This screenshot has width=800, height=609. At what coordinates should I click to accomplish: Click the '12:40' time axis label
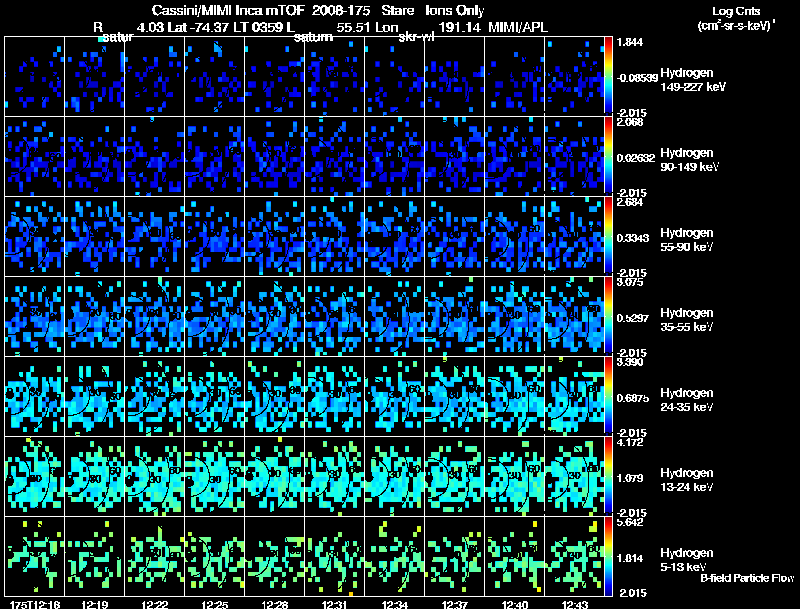(515, 604)
